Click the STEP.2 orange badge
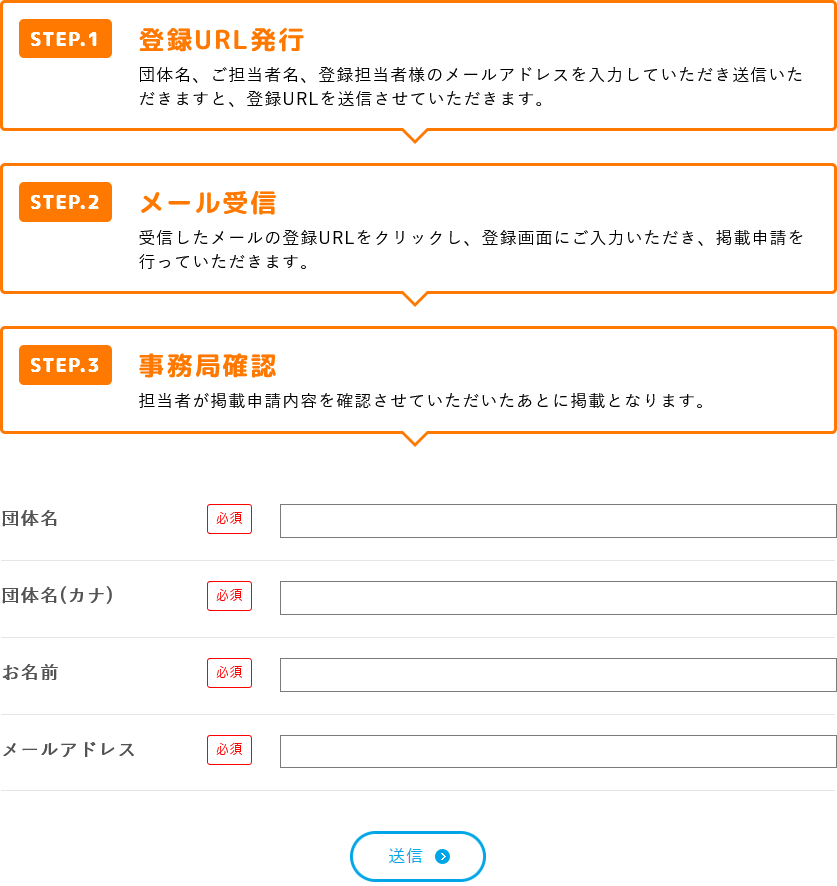The width and height of the screenshot is (837, 886). click(x=66, y=202)
